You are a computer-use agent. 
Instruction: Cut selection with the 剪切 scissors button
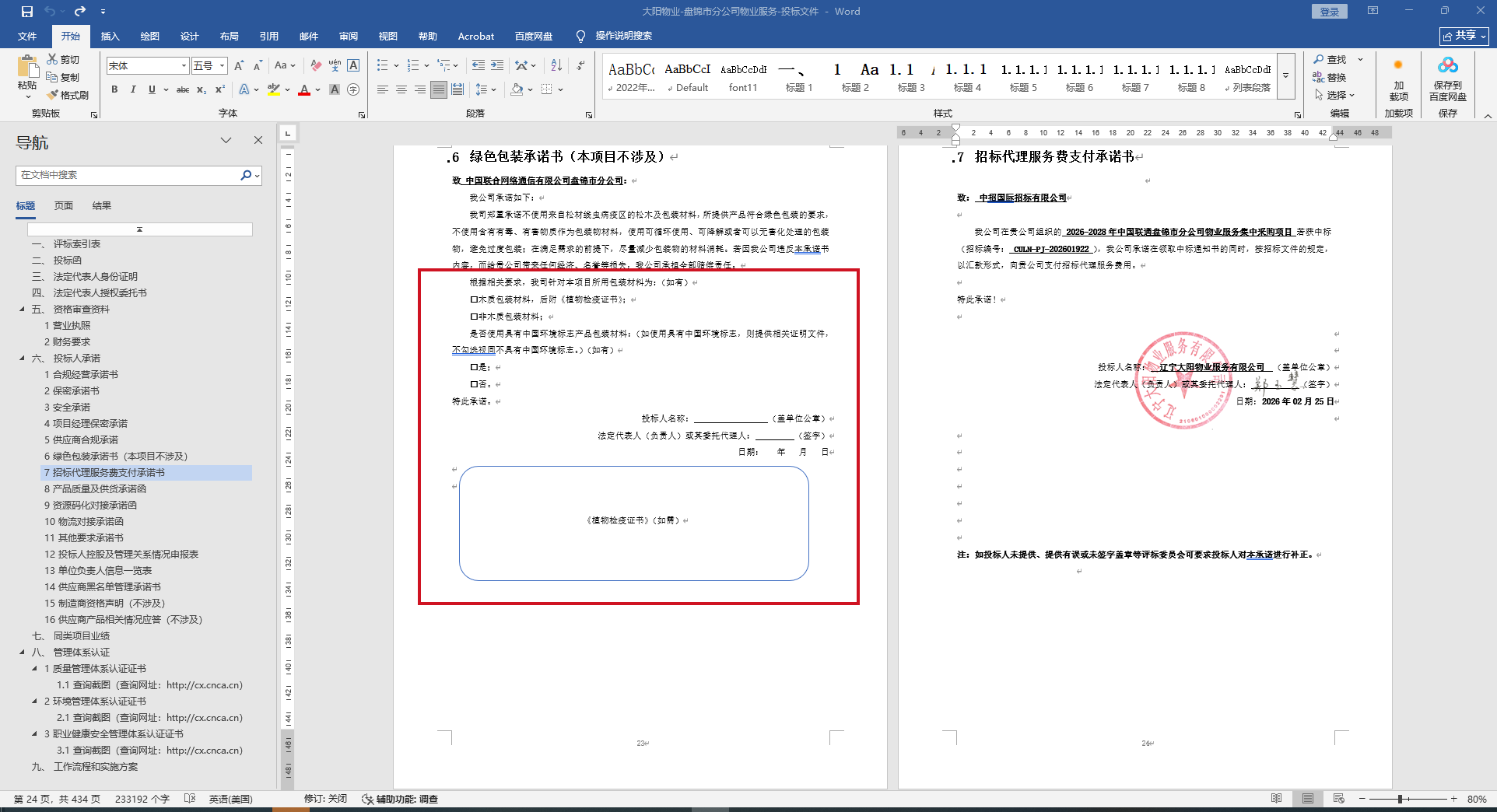coord(63,59)
